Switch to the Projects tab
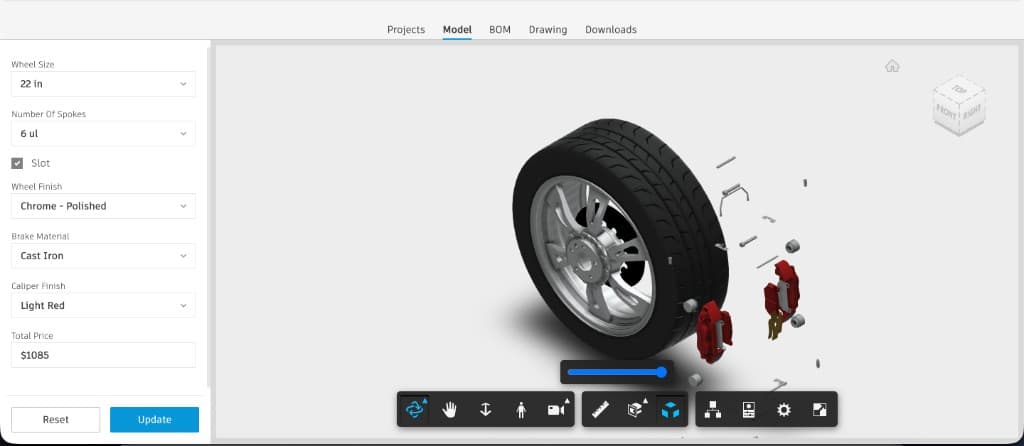Viewport: 1024px width, 446px height. [406, 29]
